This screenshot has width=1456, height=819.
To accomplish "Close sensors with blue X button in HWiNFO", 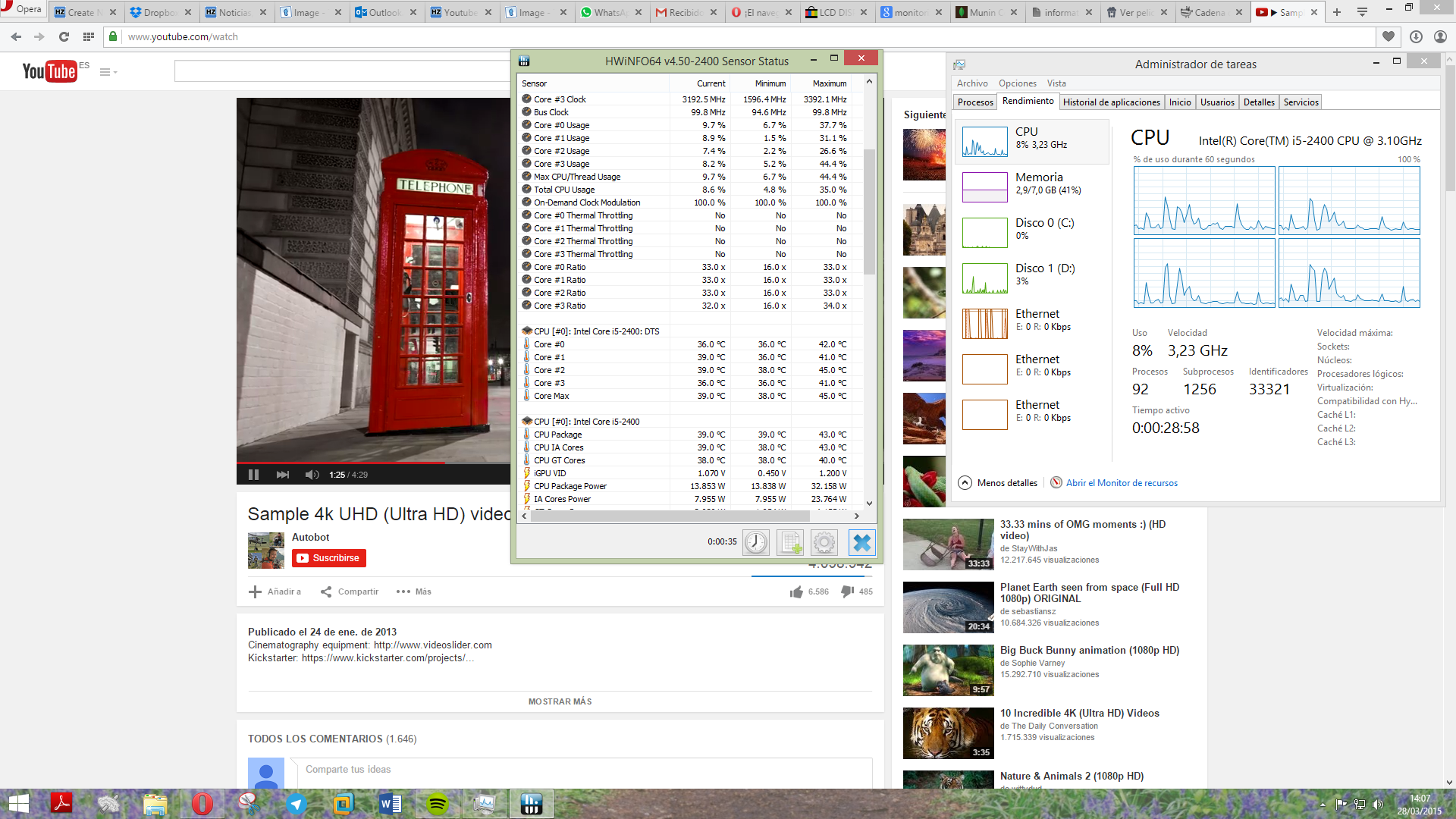I will [x=862, y=542].
